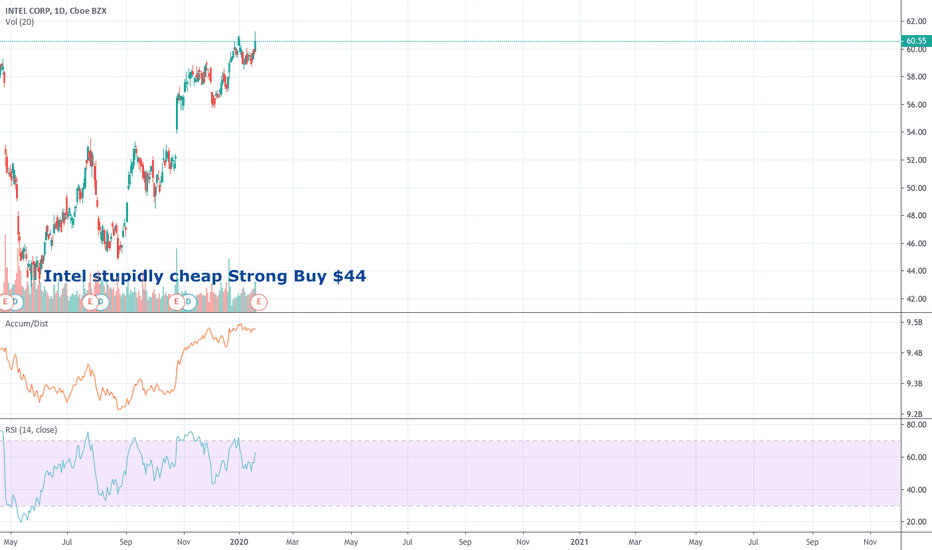Click the INTEL CORP, 1D, Cboe BZX title
The height and width of the screenshot is (550, 932).
point(56,11)
